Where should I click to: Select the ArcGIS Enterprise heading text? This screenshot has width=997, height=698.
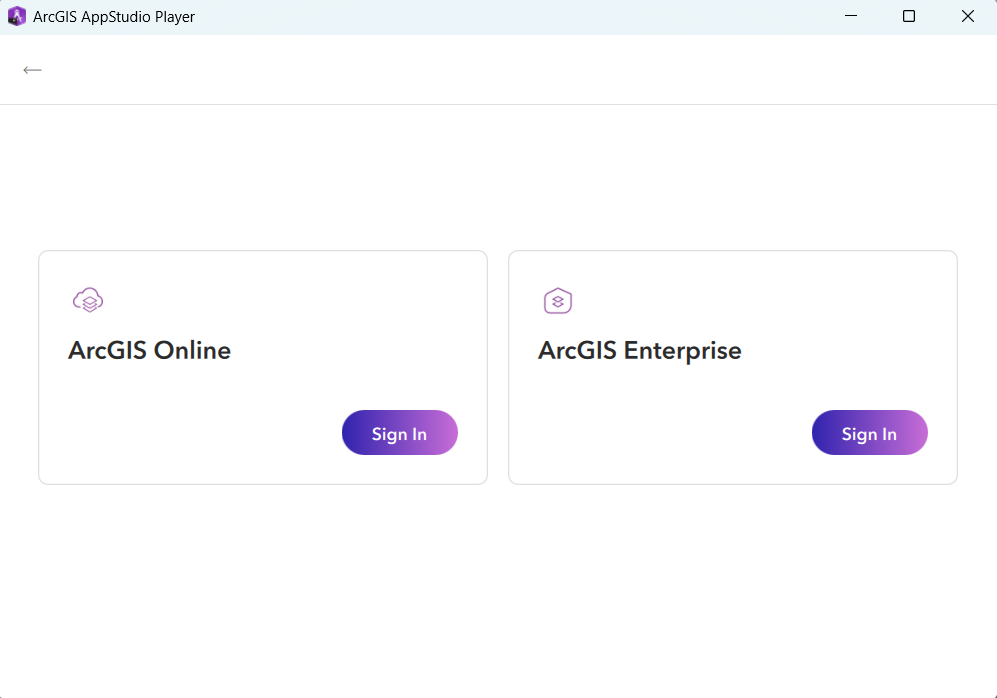(640, 351)
